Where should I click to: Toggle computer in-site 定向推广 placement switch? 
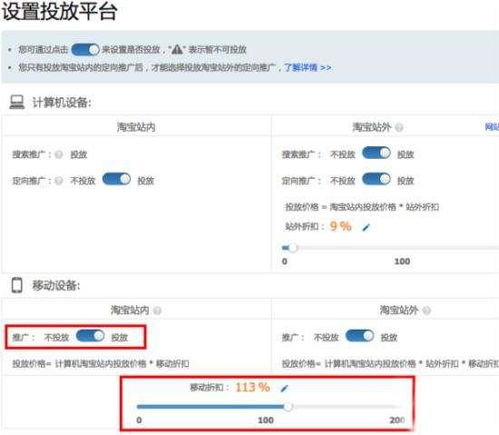(116, 179)
